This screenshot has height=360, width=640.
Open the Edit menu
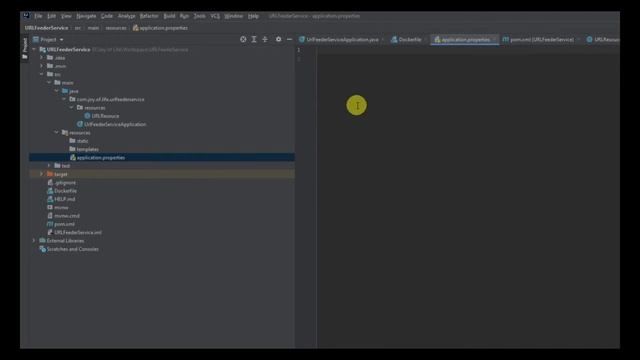click(x=51, y=16)
